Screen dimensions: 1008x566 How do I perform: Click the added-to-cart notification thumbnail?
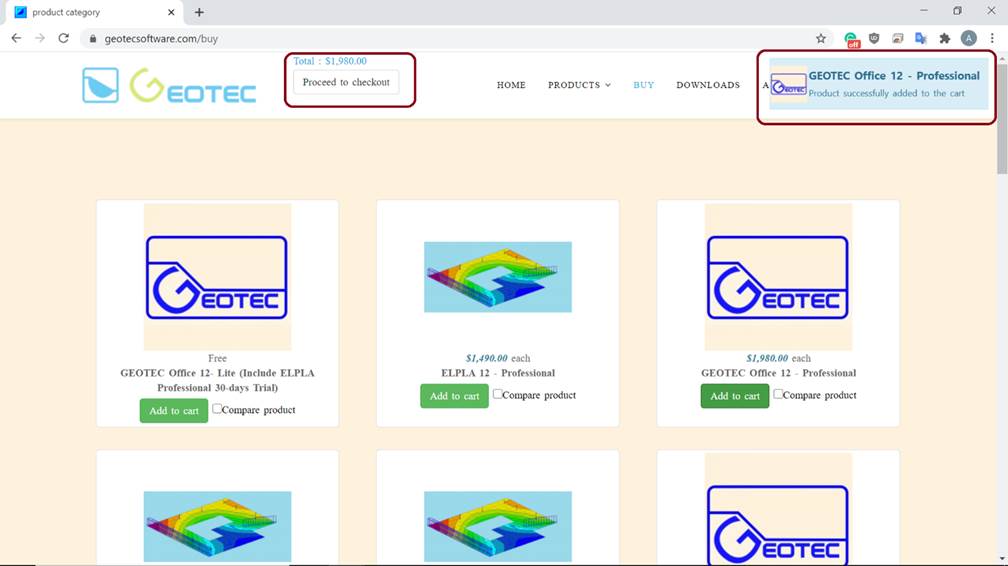[x=789, y=85]
